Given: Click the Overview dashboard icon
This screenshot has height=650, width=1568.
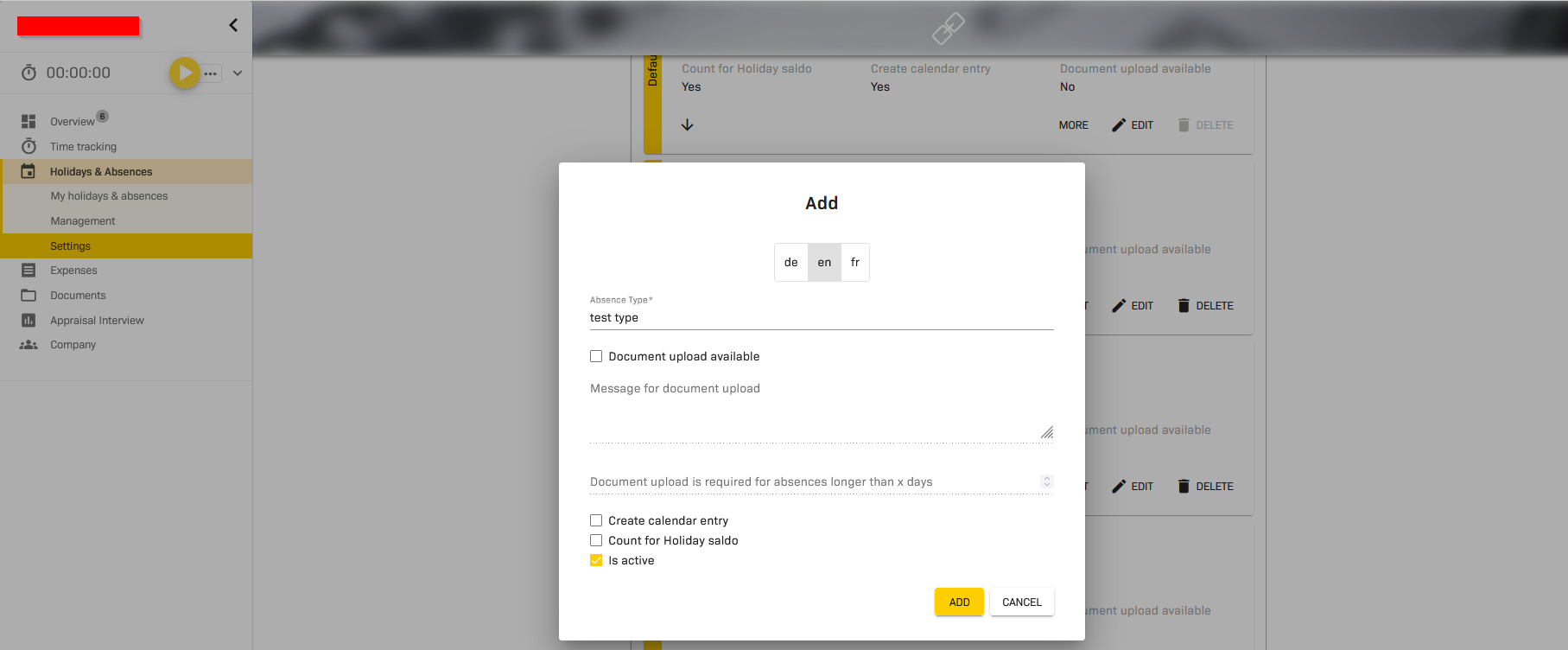Looking at the screenshot, I should (29, 122).
